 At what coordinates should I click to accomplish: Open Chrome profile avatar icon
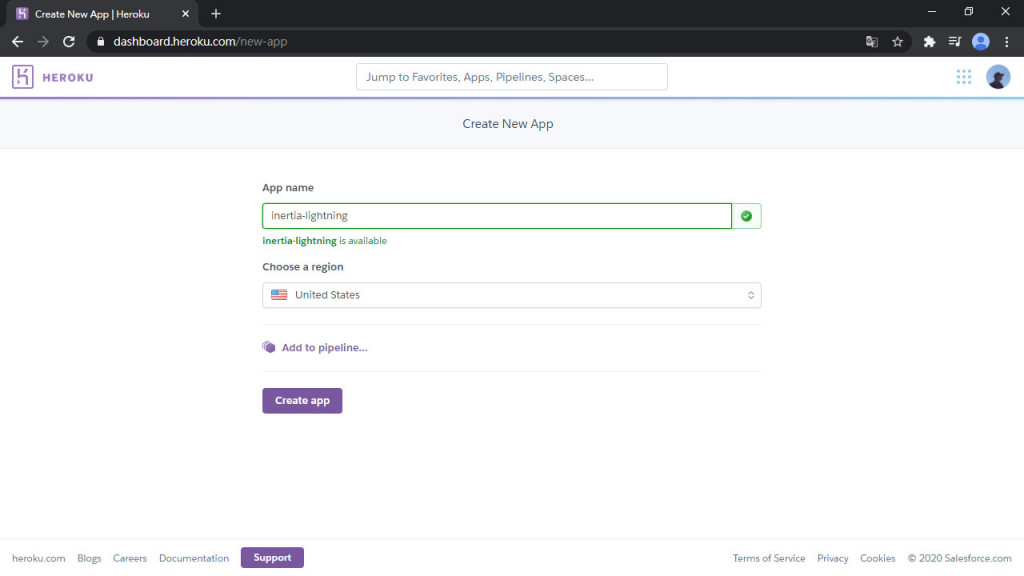click(980, 42)
